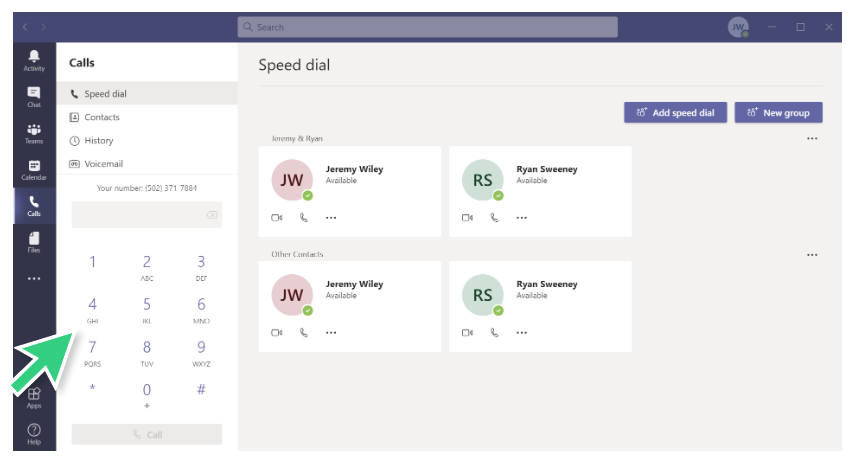Click the phone number entry field
This screenshot has height=467, width=854.
pos(147,215)
